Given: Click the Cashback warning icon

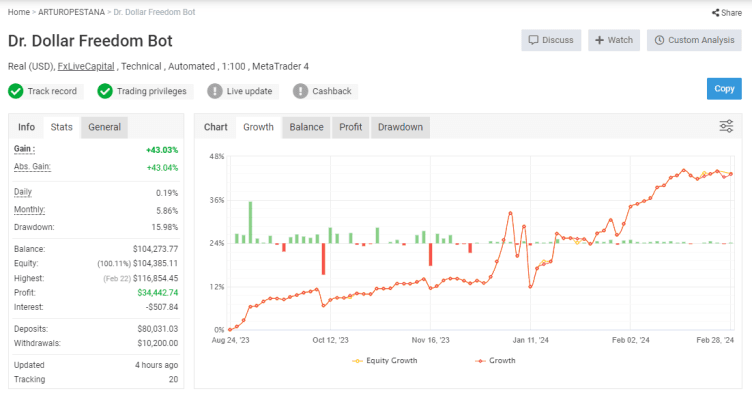Looking at the screenshot, I should click(300, 91).
